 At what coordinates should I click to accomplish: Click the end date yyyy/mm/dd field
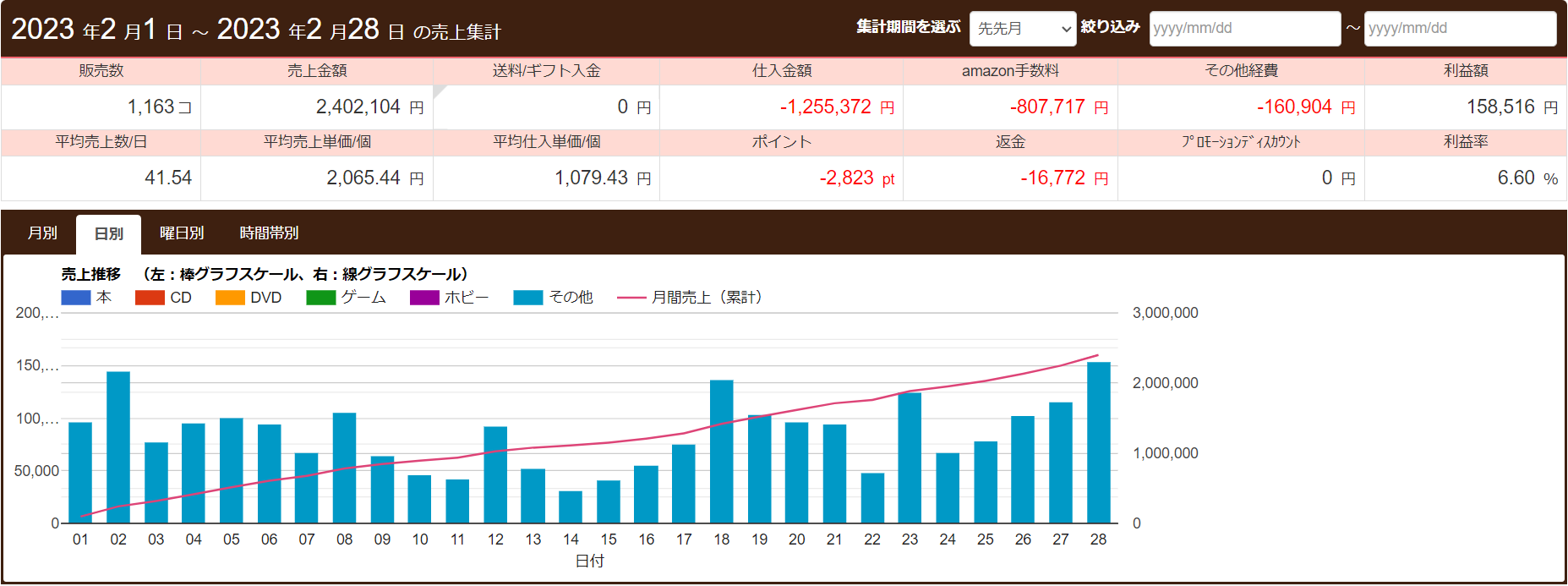click(x=1459, y=29)
